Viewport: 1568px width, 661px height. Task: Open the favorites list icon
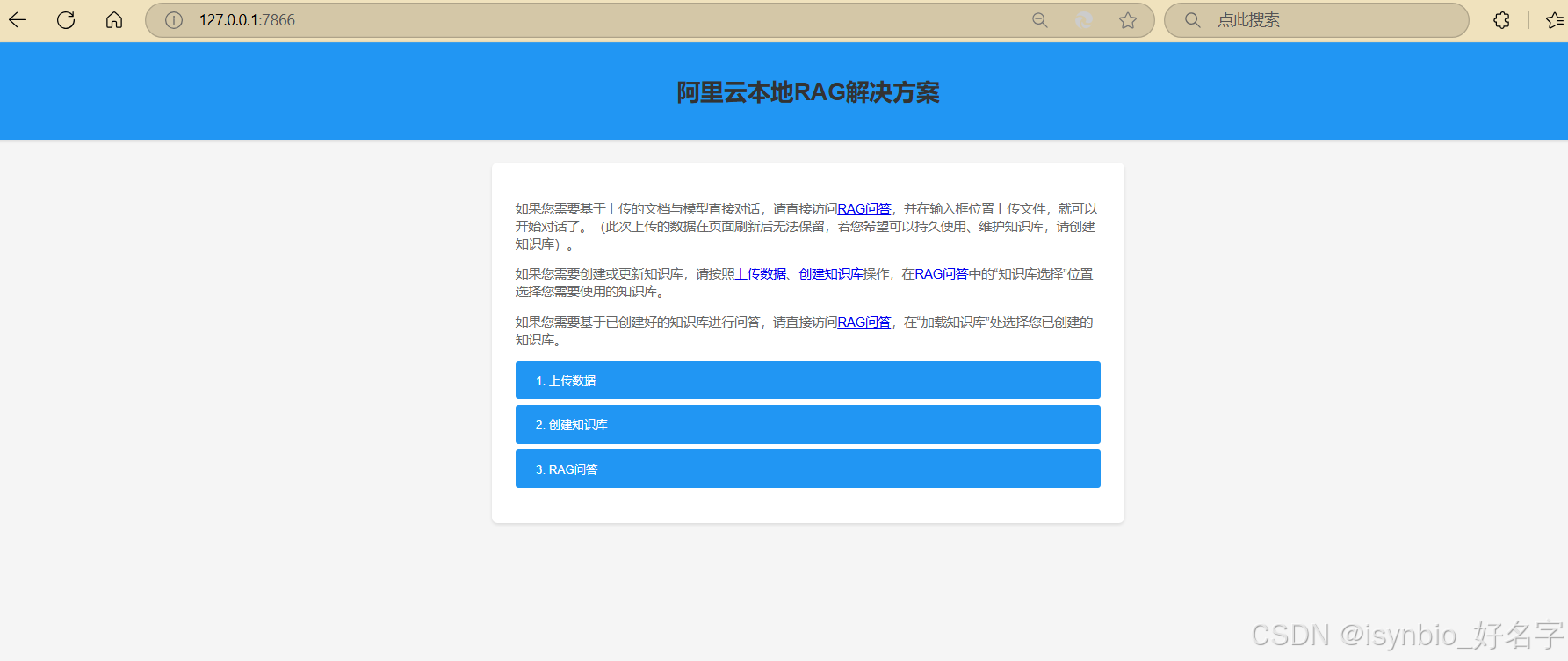click(x=1555, y=19)
